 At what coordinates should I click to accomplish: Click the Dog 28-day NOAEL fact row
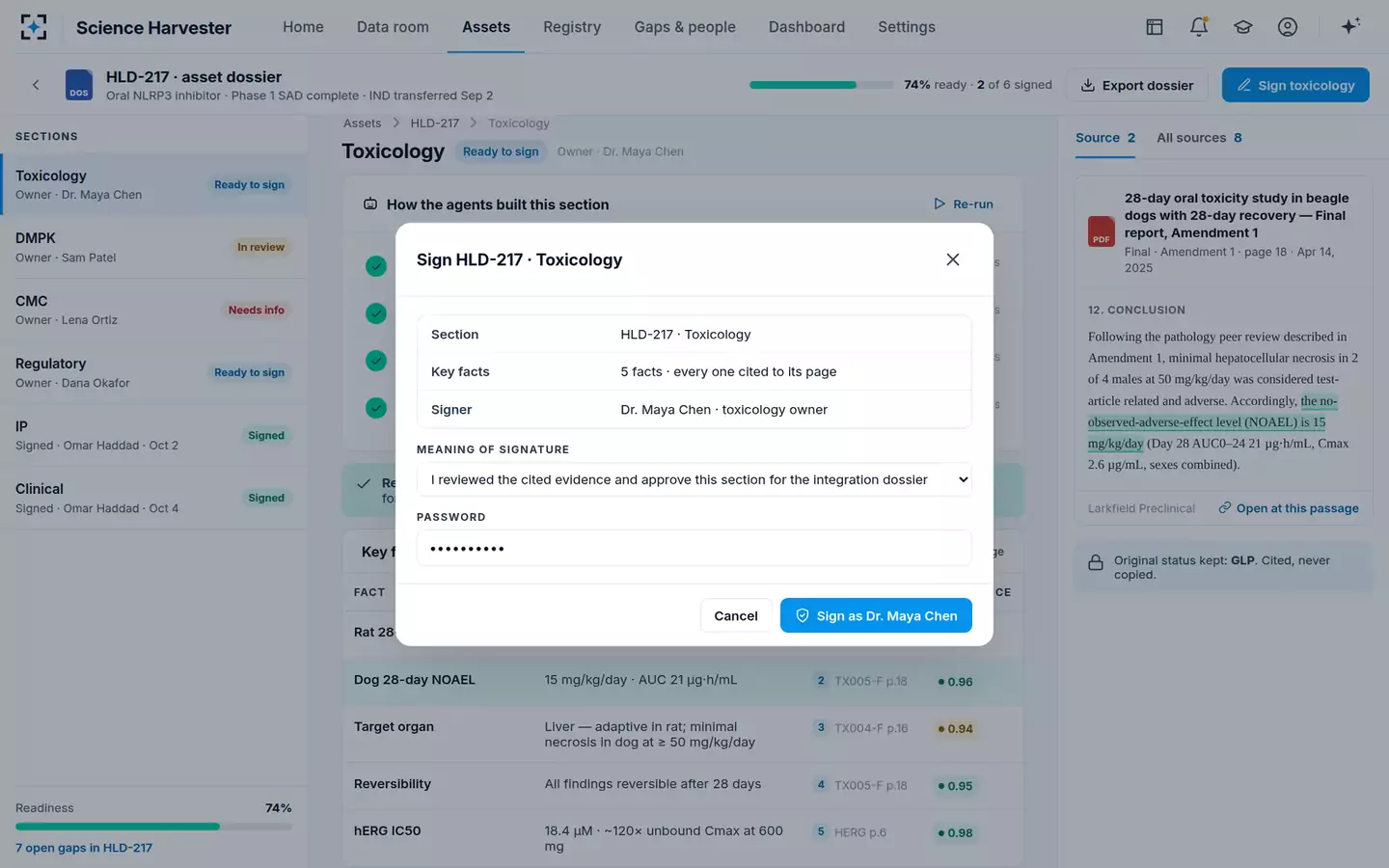683,680
